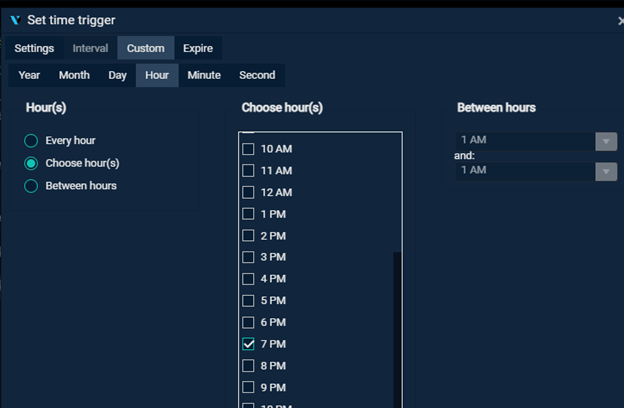The height and width of the screenshot is (408, 624).
Task: Open the second Between hours dropdown after 'and:'
Action: tap(606, 171)
